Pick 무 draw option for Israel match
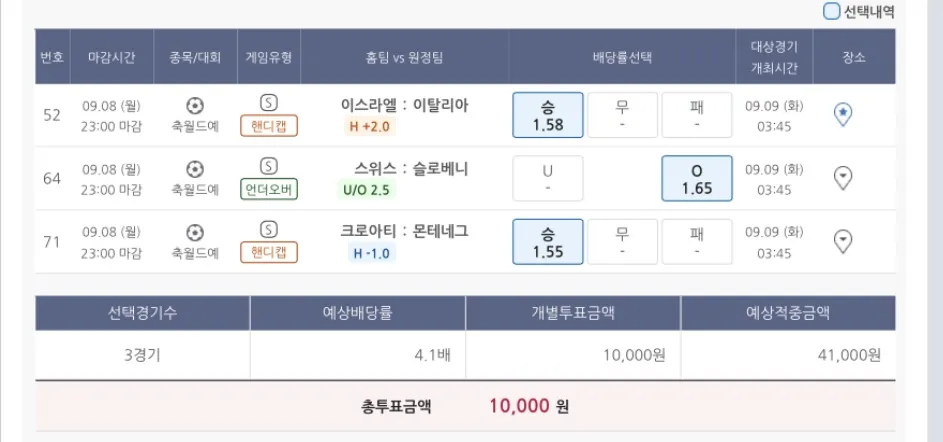943x442 pixels. 622,115
